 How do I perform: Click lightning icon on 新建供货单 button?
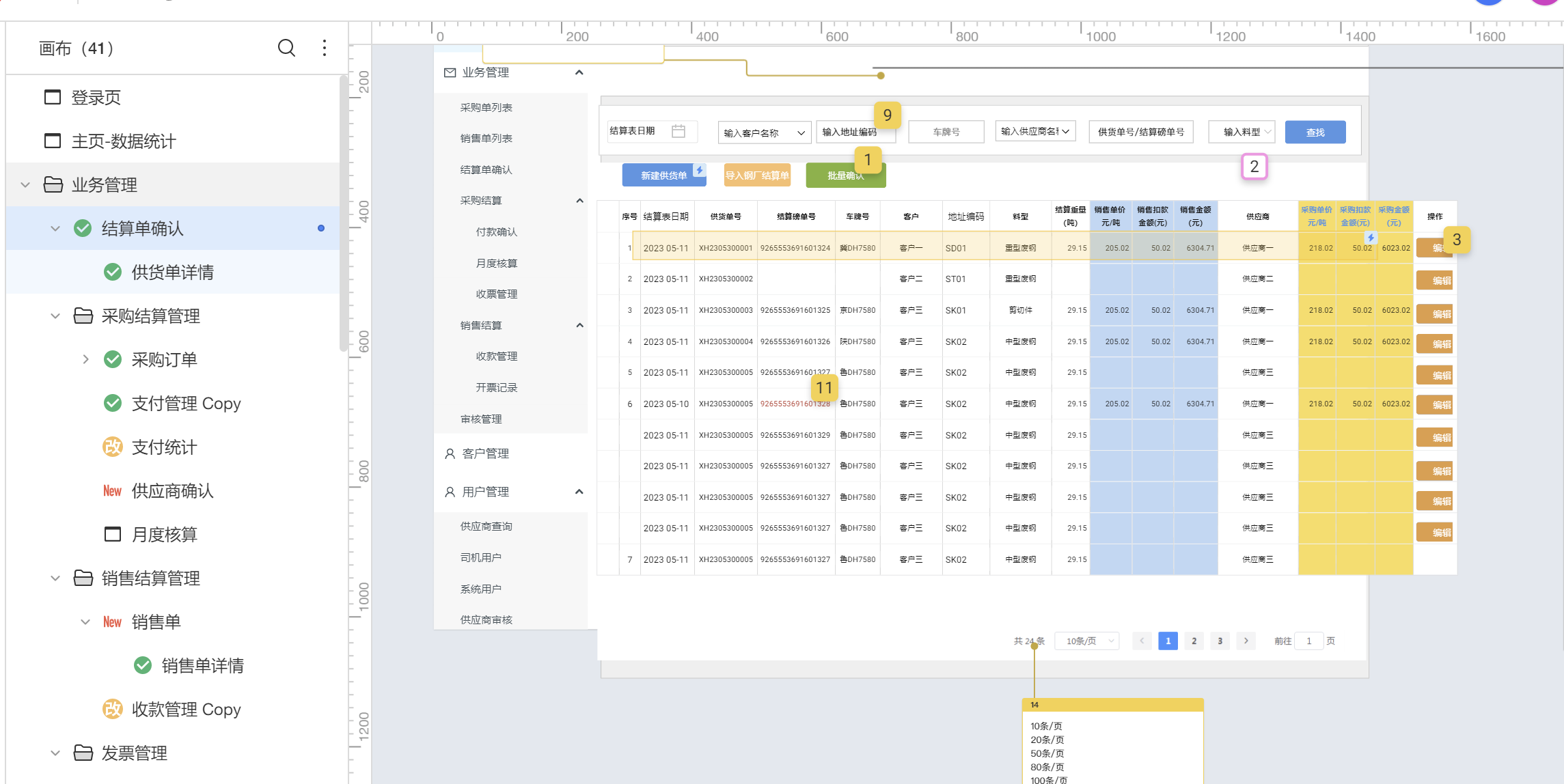pos(699,170)
